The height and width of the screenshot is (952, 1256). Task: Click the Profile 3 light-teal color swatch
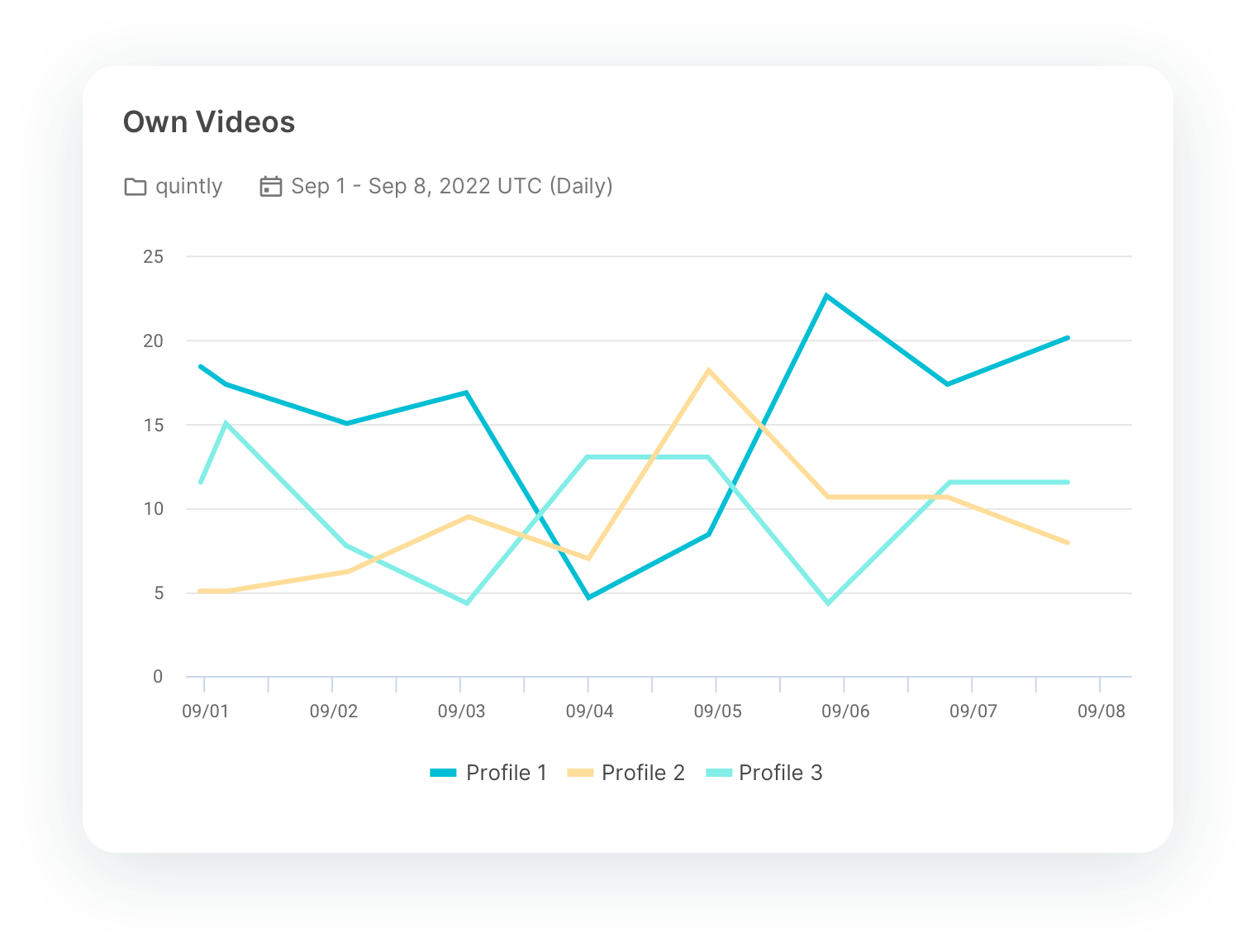(719, 773)
